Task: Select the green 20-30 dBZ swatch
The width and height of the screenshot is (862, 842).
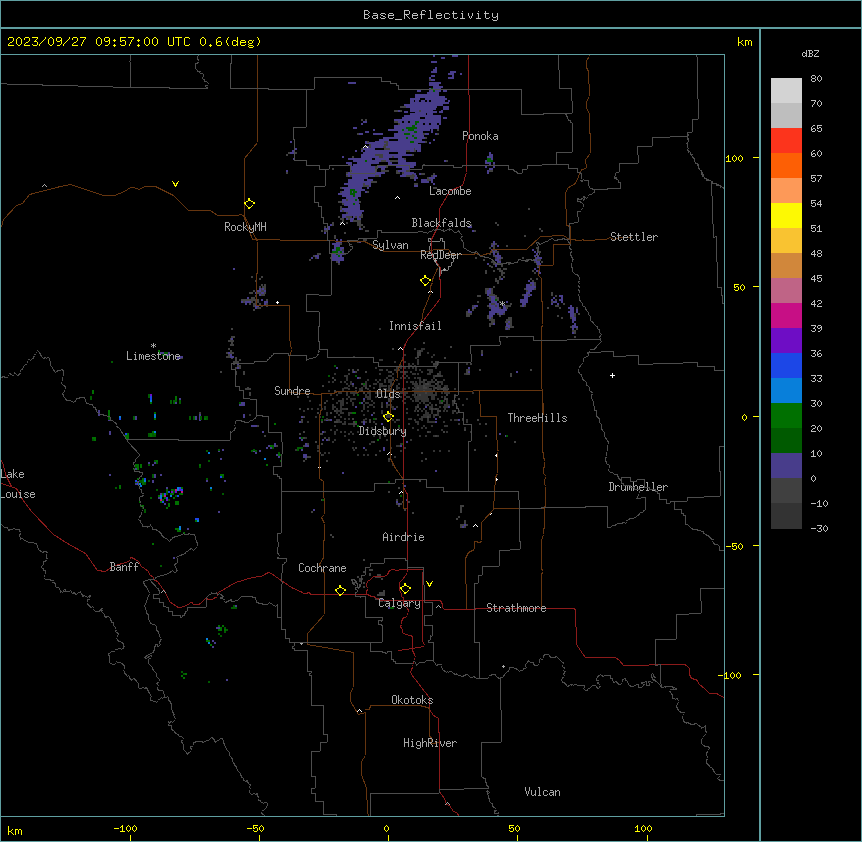Action: [786, 416]
